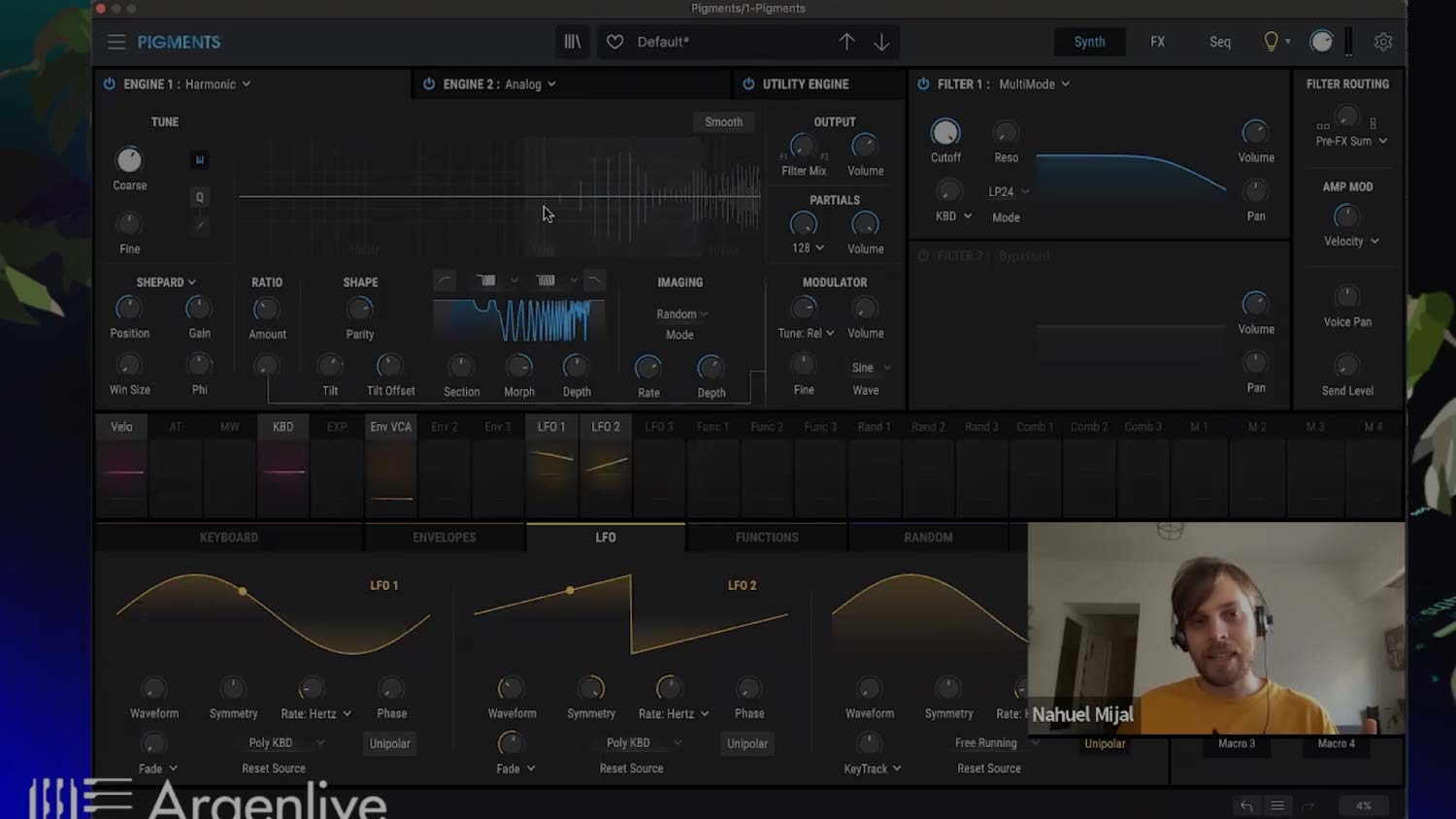Open Partials 128 count dropdown
This screenshot has height=819, width=1456.
click(808, 248)
